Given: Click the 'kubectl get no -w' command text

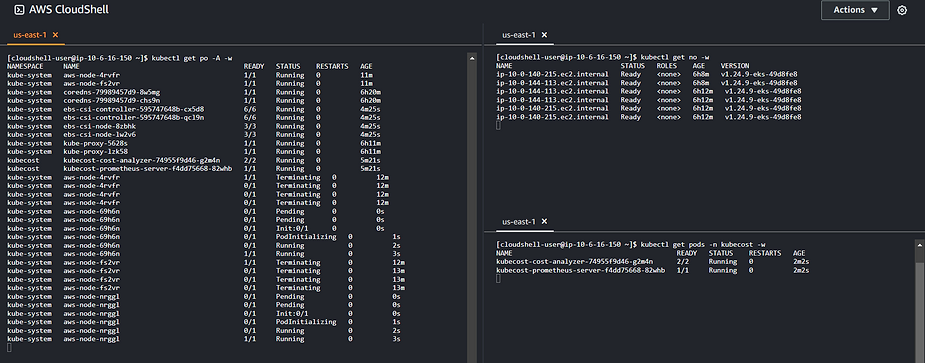Looking at the screenshot, I should click(x=675, y=58).
